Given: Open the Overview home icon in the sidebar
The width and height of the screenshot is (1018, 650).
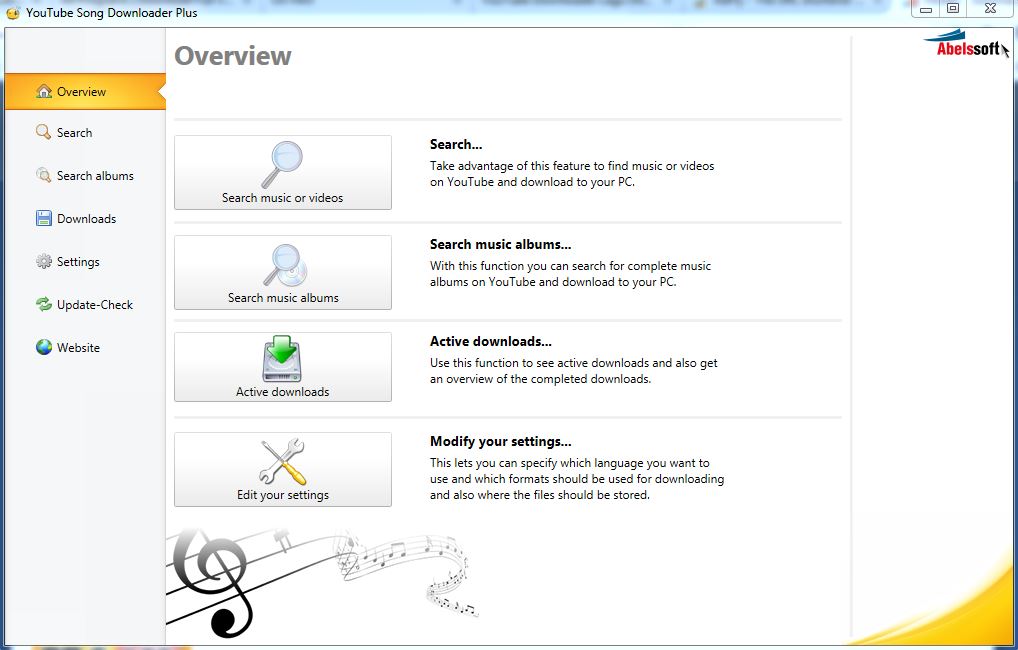Looking at the screenshot, I should (x=43, y=92).
